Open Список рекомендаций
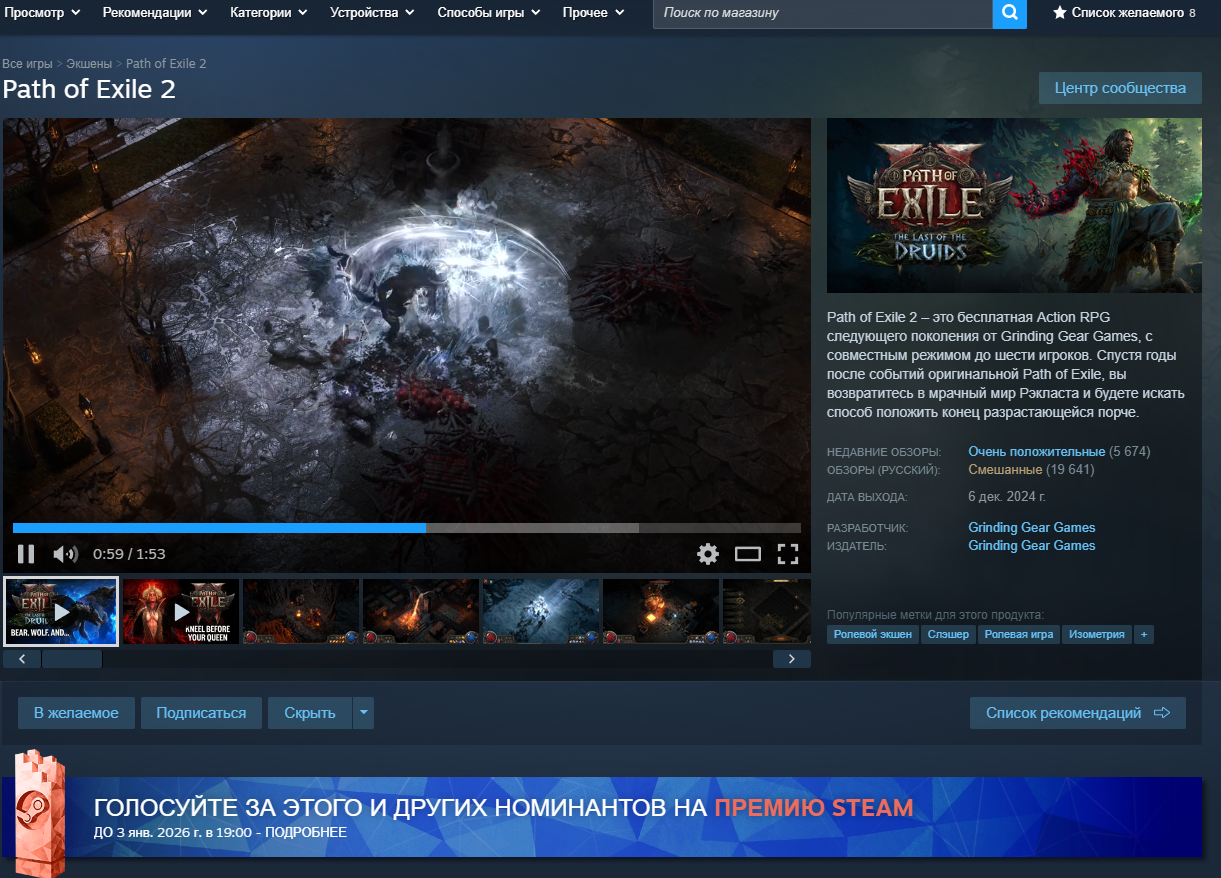Screen dimensions: 1221x878 [x=1078, y=713]
